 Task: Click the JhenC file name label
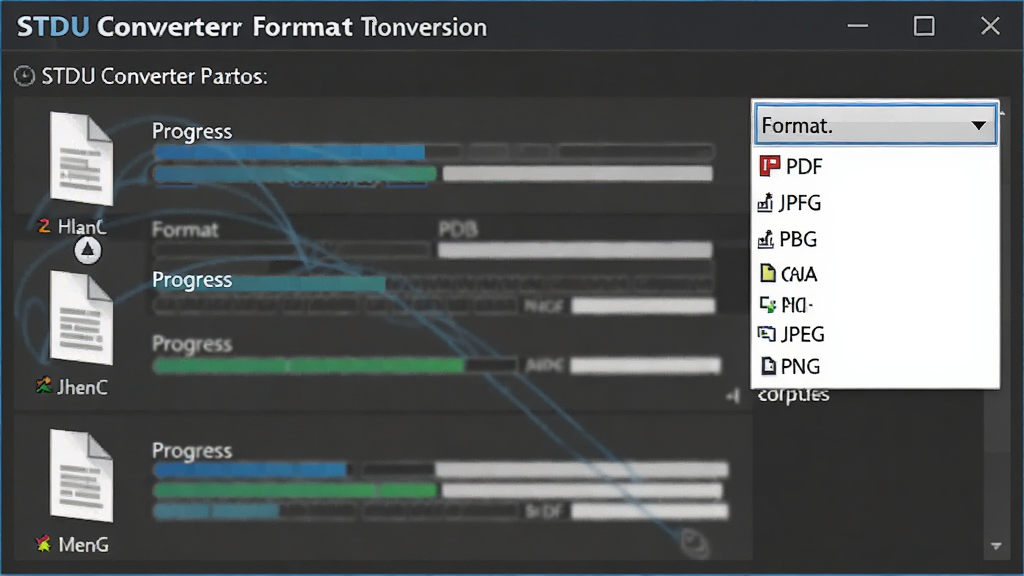[82, 387]
